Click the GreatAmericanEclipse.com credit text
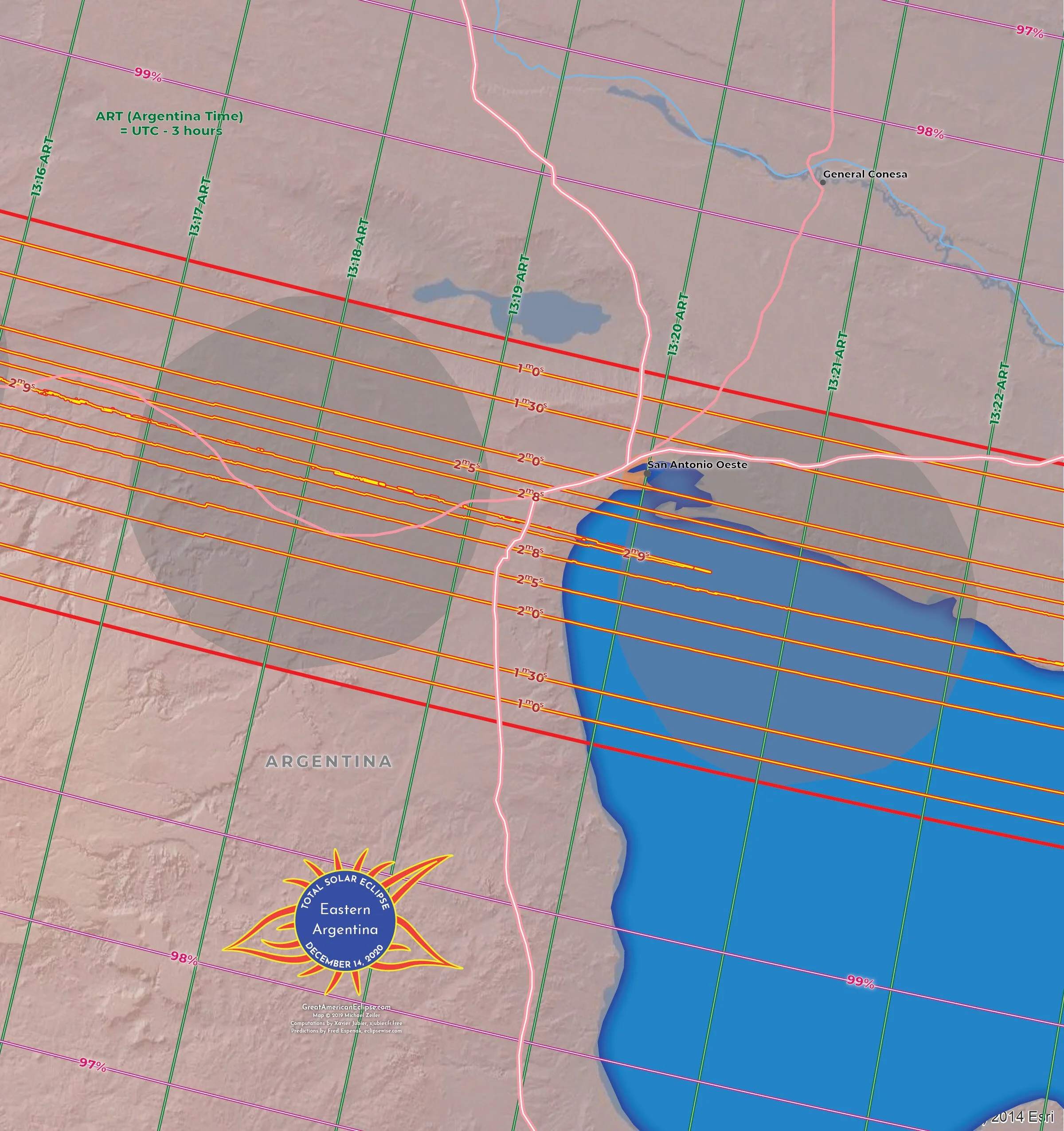The width and height of the screenshot is (1064, 1131). (x=346, y=1007)
